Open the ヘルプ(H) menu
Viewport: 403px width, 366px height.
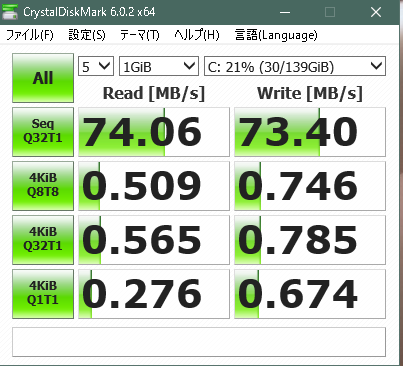pos(197,35)
